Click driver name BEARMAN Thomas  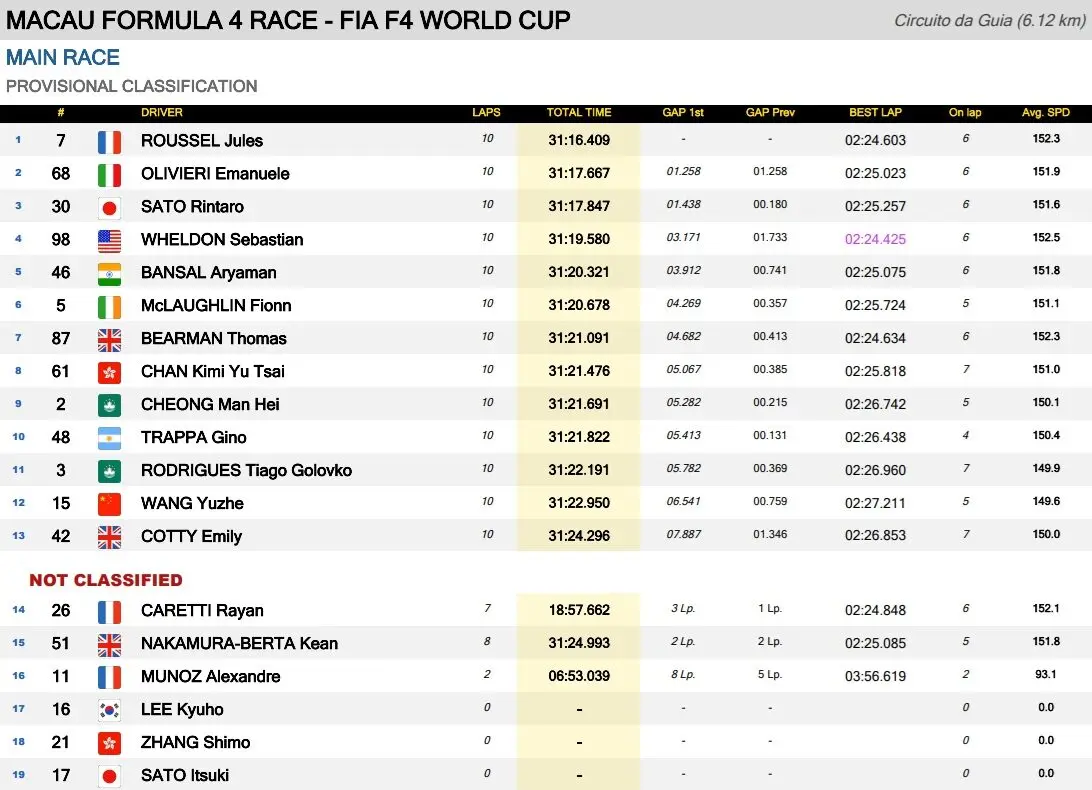tap(213, 339)
